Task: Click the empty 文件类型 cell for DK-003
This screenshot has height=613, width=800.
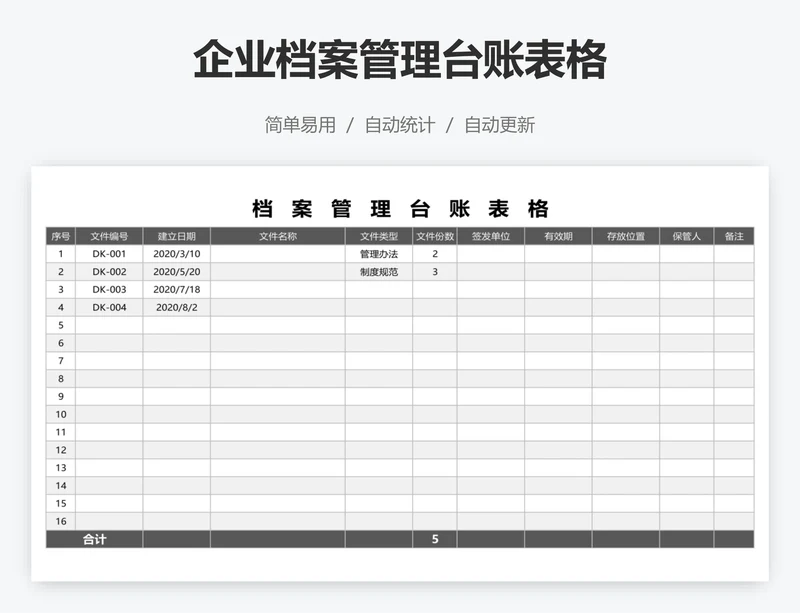Action: [379, 289]
